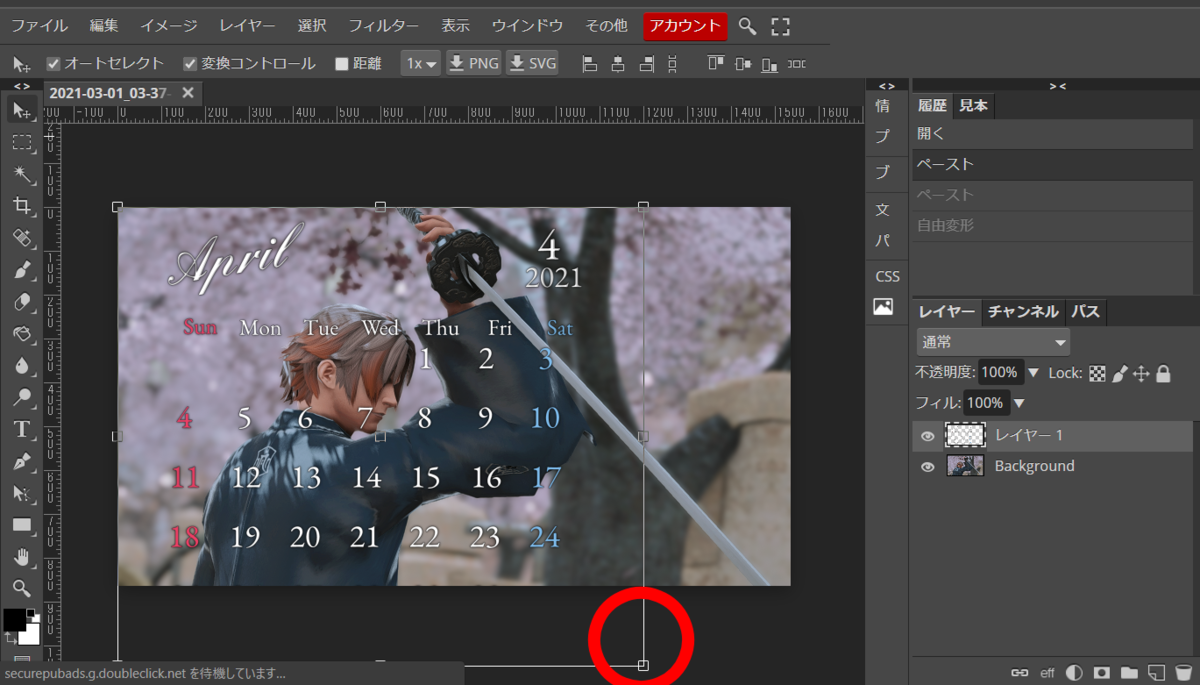Open the CSS side panel
The height and width of the screenshot is (685, 1200).
coord(887,276)
